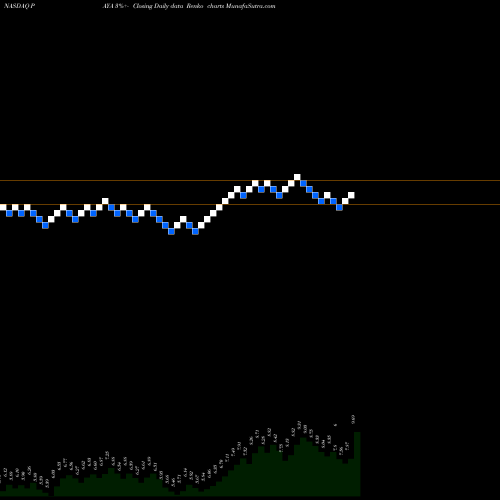Image resolution: width=500 pixels, height=500 pixels.
Task: Click the '9.89' label above last bar
Action: point(353,419)
